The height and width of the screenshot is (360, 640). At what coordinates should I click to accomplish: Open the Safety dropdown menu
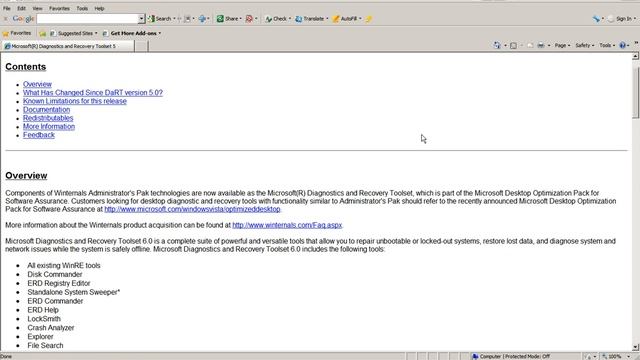click(584, 45)
